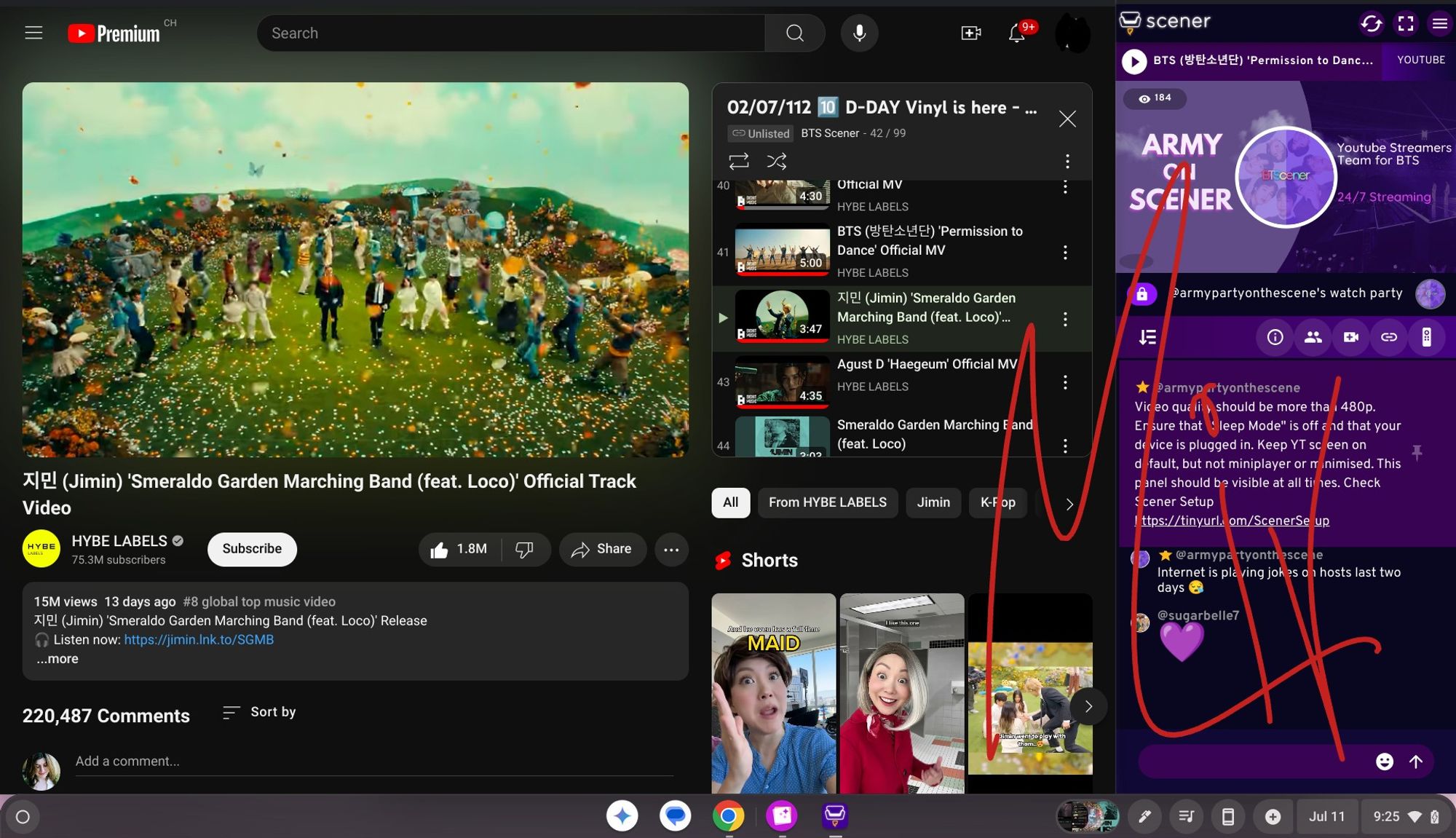Open the ChromeOS launcher circle

(x=23, y=817)
